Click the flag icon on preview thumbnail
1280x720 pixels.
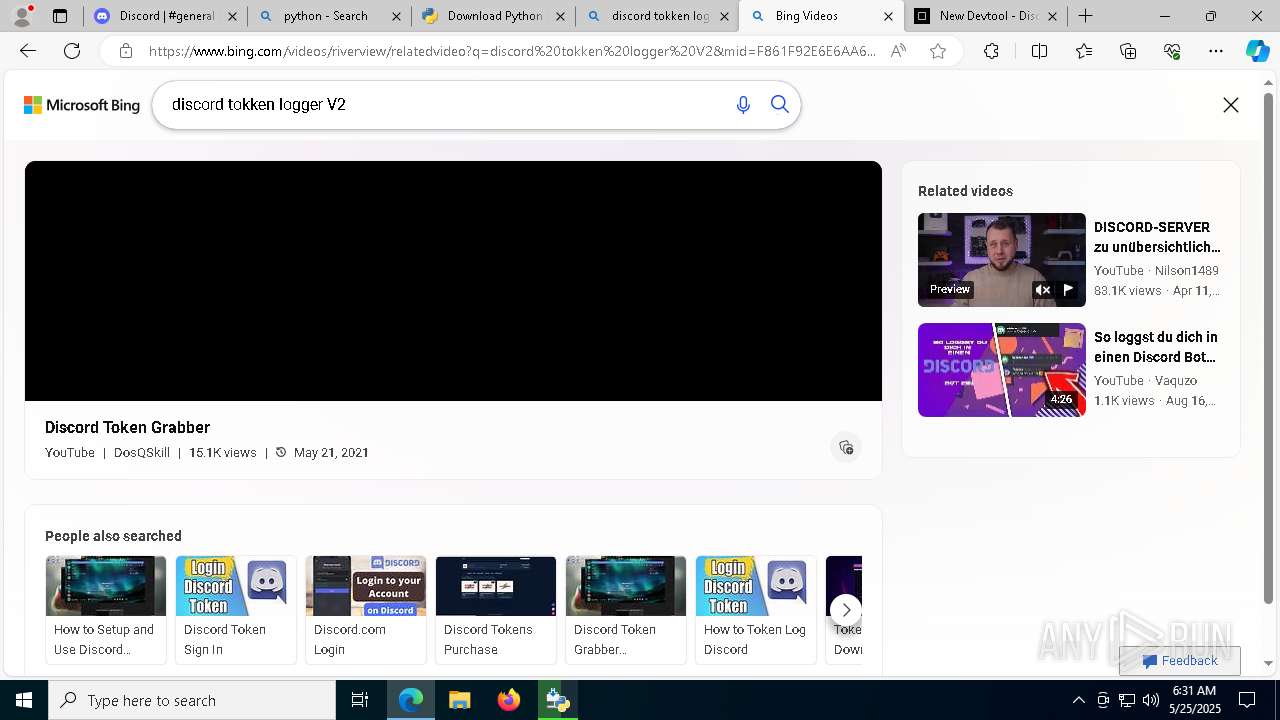(x=1068, y=289)
